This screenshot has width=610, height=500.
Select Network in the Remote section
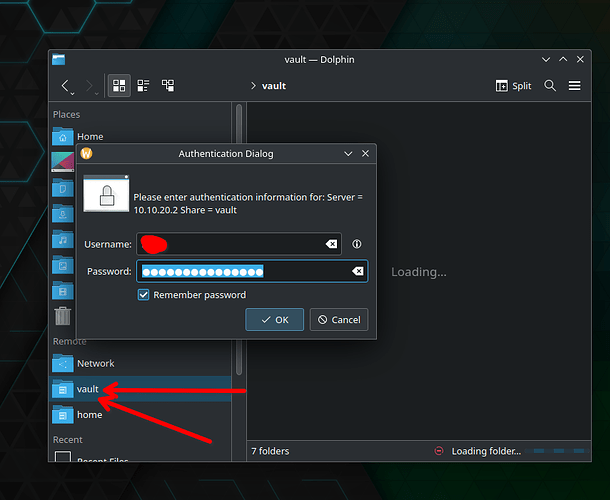[95, 363]
